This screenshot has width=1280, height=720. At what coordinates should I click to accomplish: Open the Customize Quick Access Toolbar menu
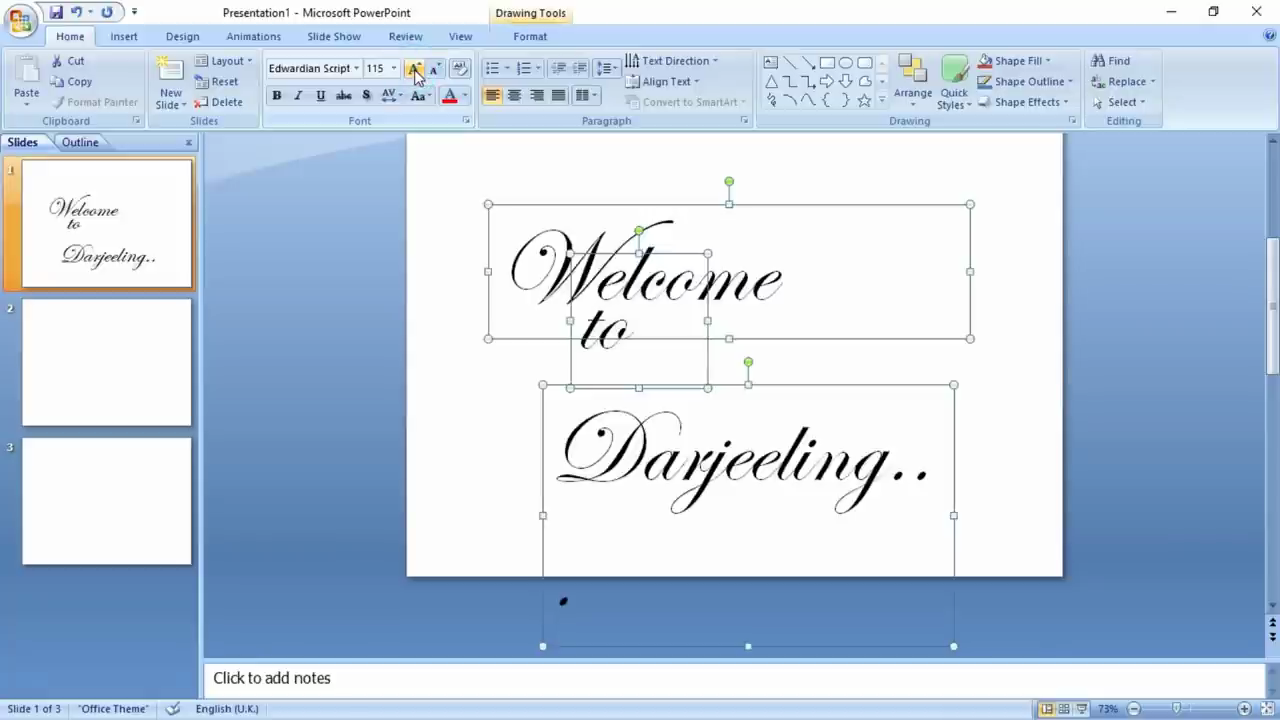pos(134,13)
